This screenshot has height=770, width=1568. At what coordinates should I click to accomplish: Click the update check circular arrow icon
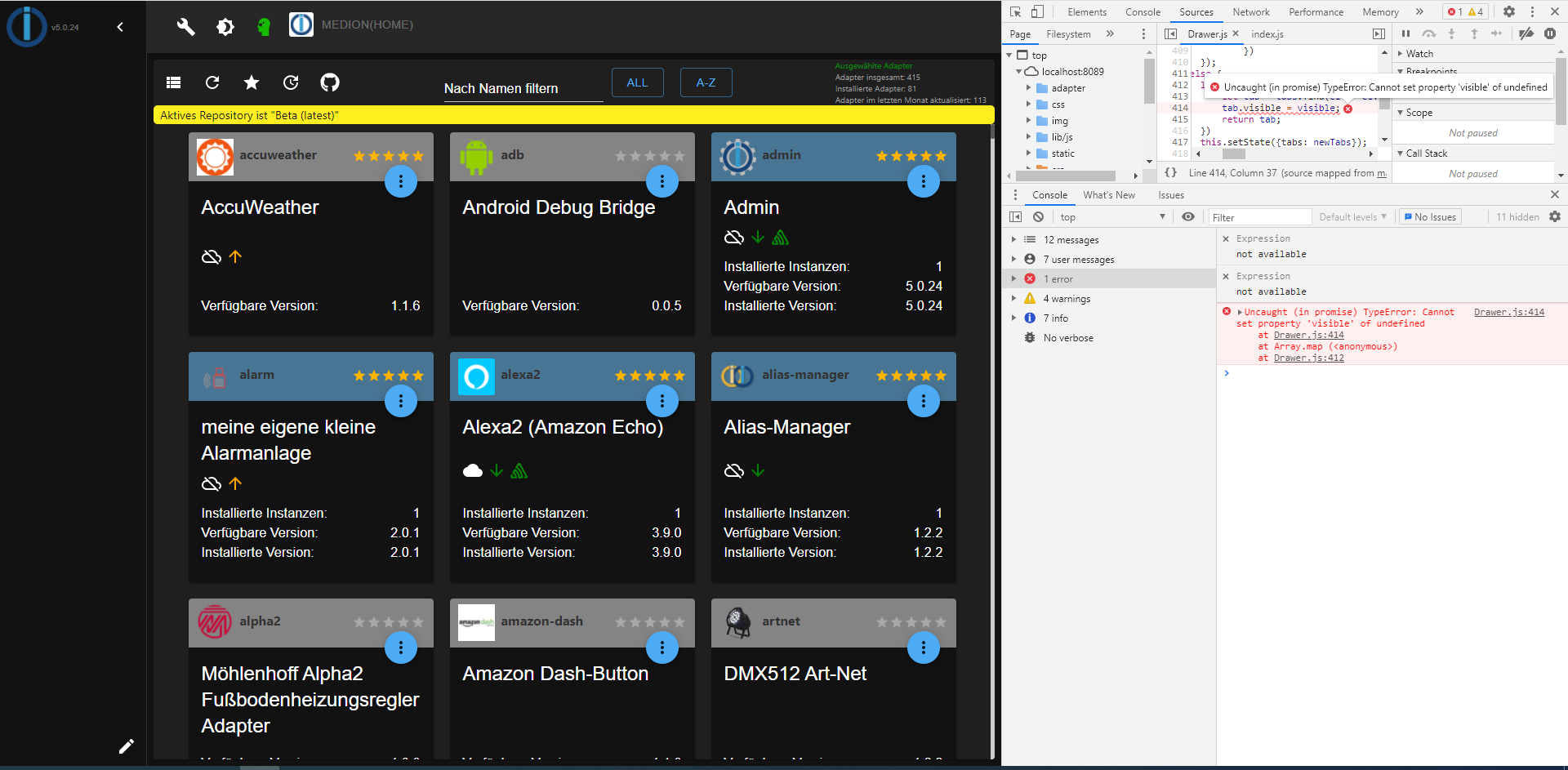[291, 82]
